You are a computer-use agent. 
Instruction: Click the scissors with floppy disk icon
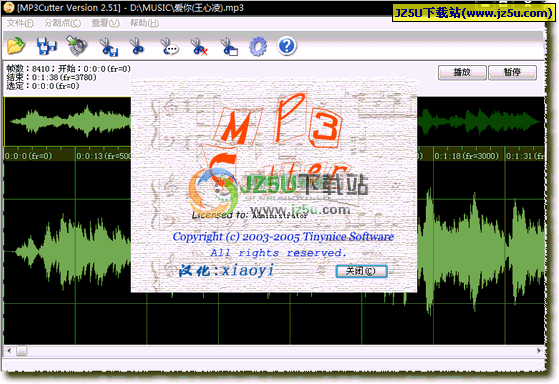(108, 47)
